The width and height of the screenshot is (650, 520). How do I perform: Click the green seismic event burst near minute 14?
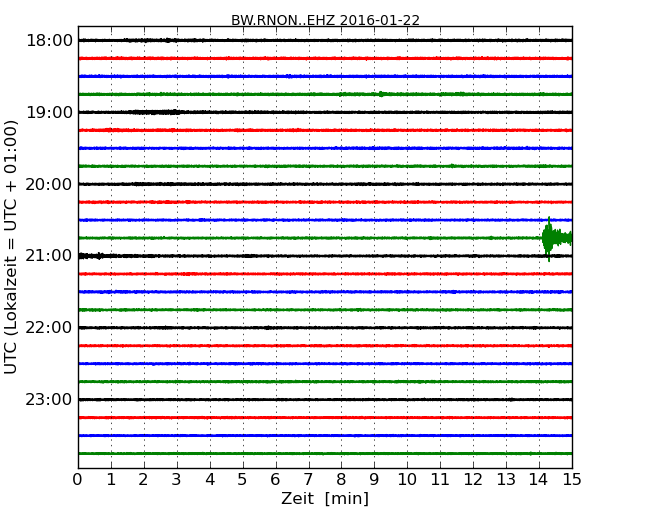coord(556,238)
